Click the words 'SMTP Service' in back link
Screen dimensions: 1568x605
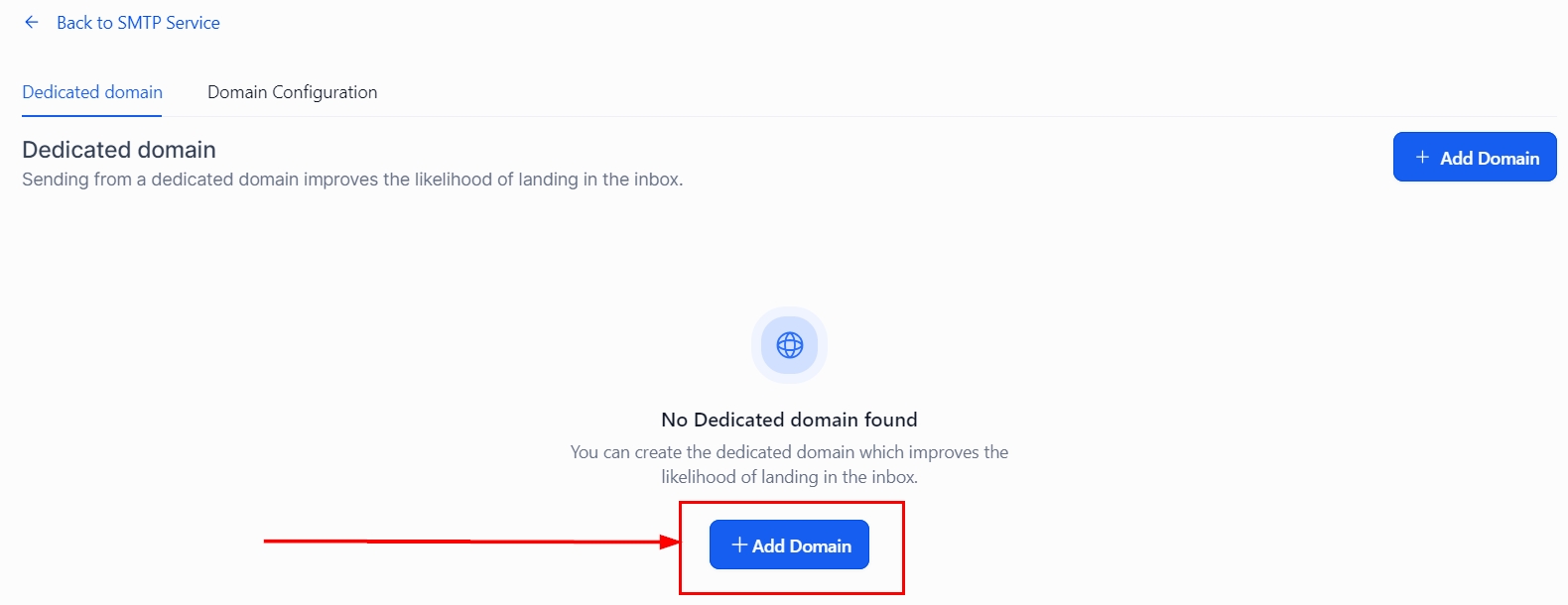point(169,23)
